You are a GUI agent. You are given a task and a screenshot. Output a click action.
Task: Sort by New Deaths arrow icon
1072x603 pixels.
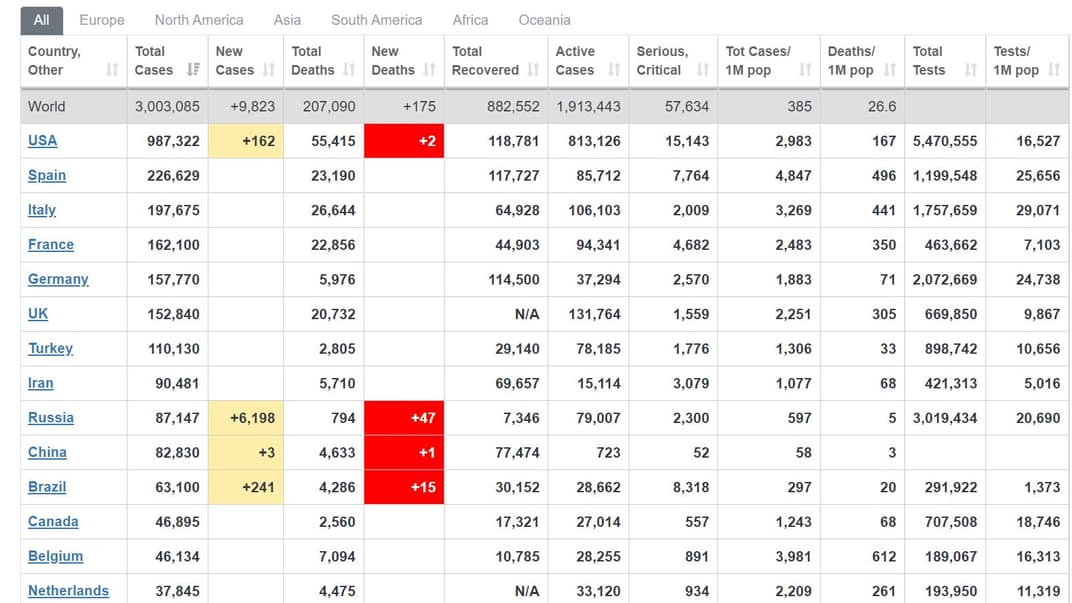[429, 70]
